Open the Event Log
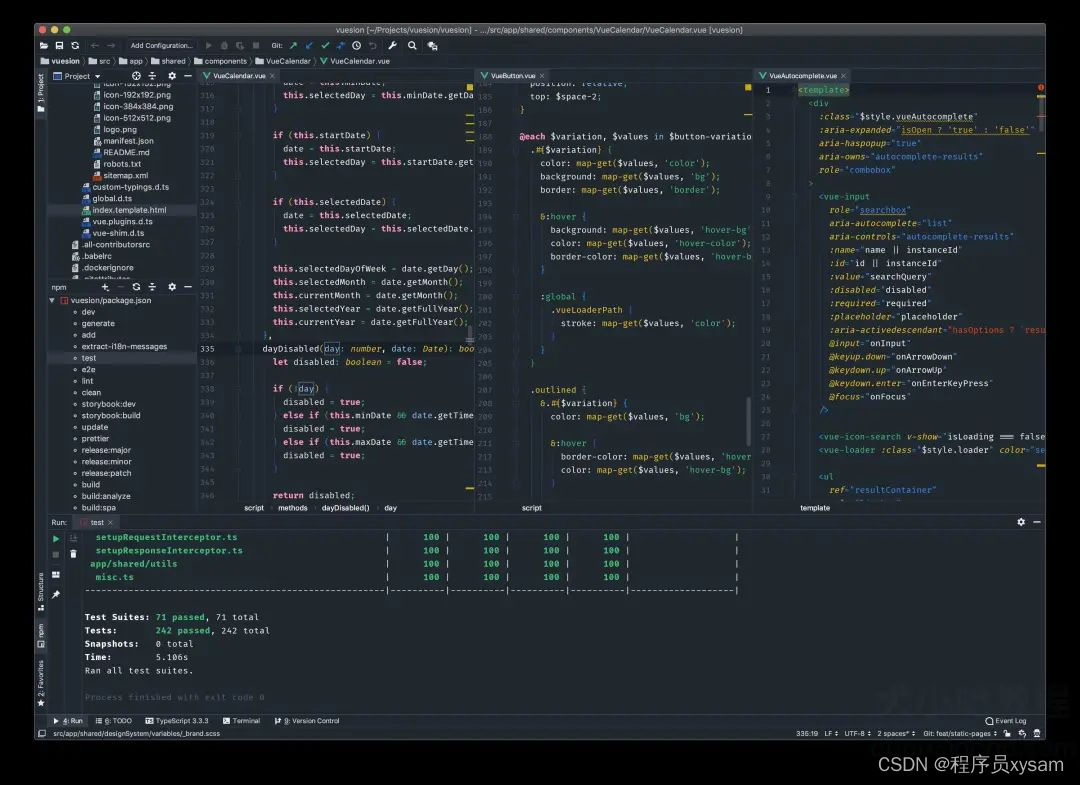Screen dimensions: 1080x785 point(1006,721)
